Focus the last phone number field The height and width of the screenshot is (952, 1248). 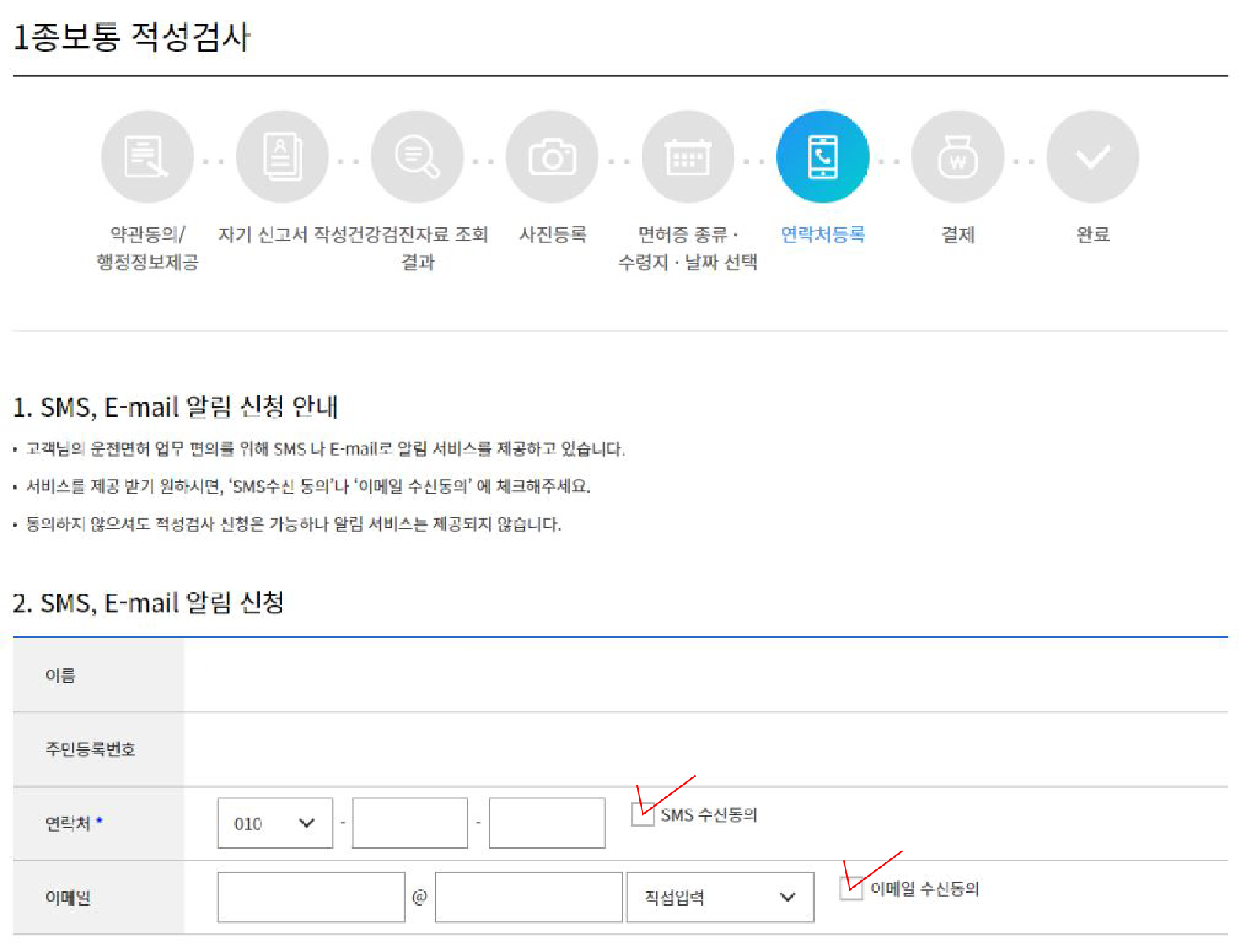pyautogui.click(x=547, y=823)
